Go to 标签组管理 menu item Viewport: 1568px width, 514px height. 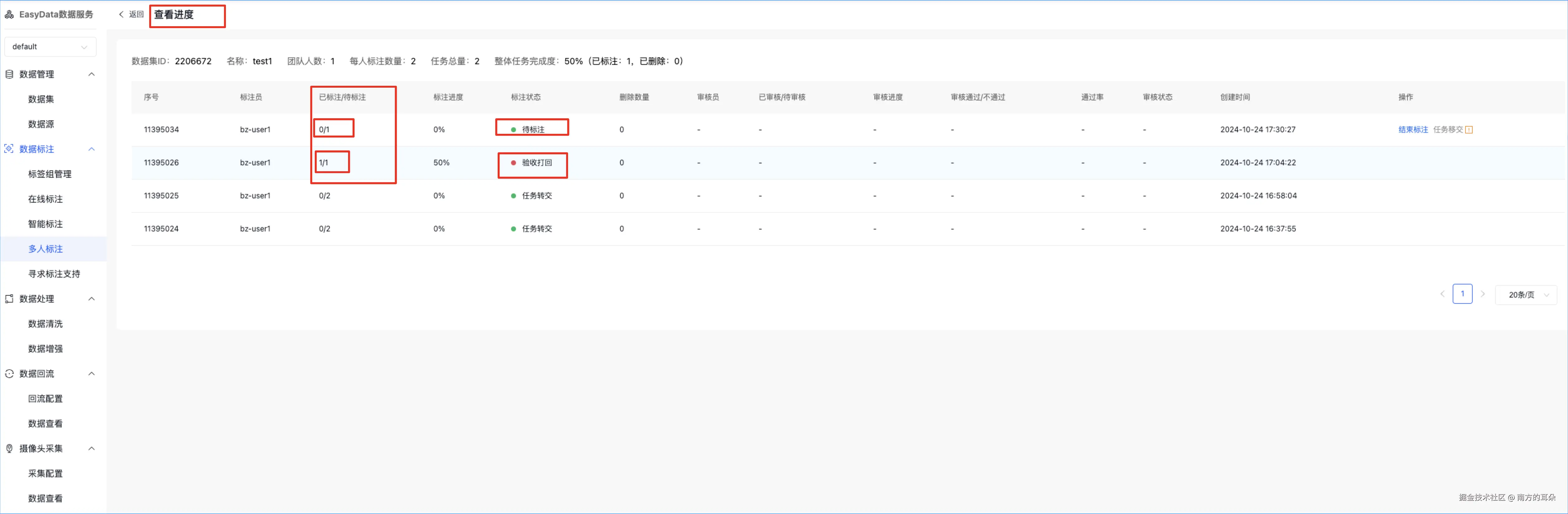click(x=50, y=174)
